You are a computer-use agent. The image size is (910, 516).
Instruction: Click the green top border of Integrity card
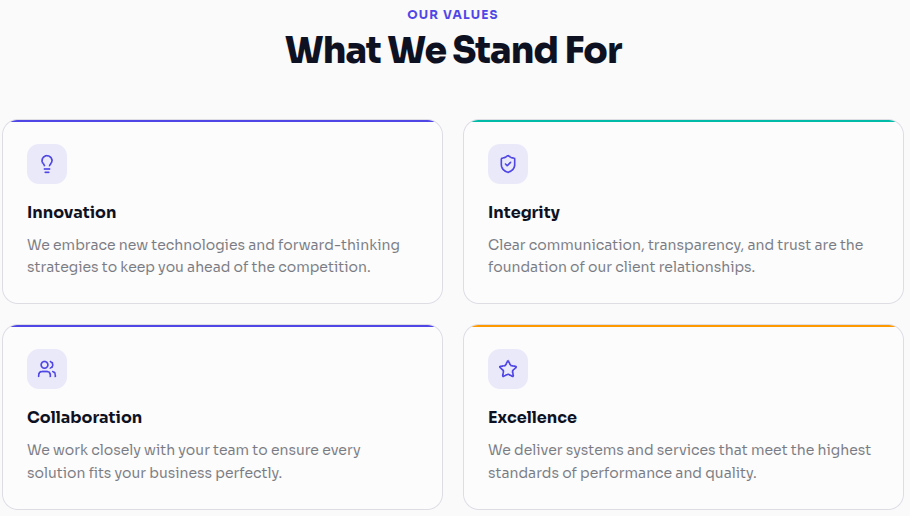(684, 121)
